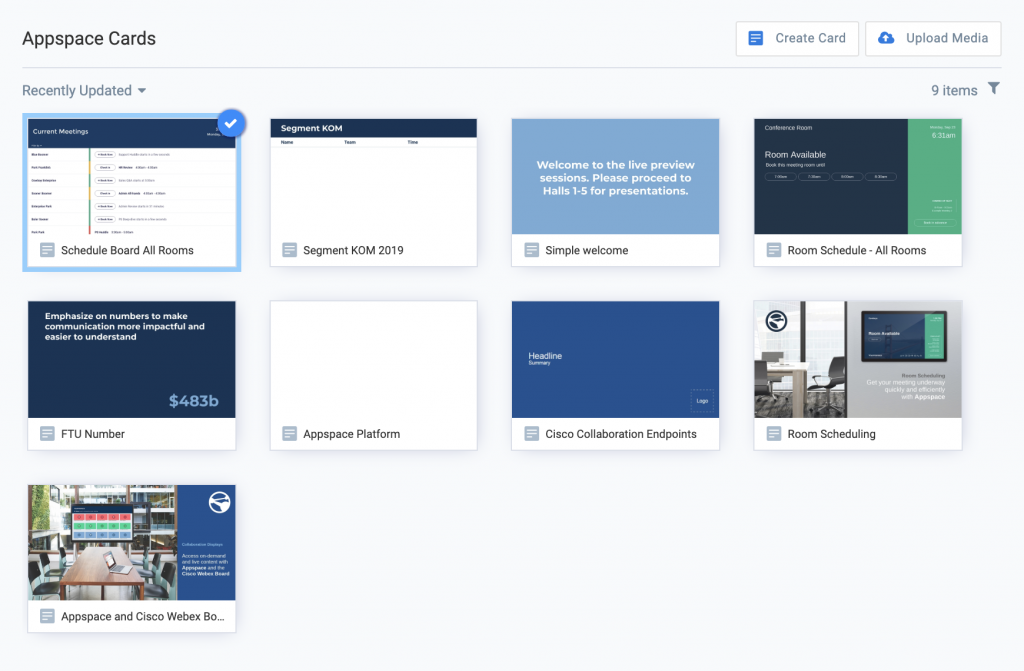Click card icon beside FTU Number
The height and width of the screenshot is (671, 1024).
47,434
